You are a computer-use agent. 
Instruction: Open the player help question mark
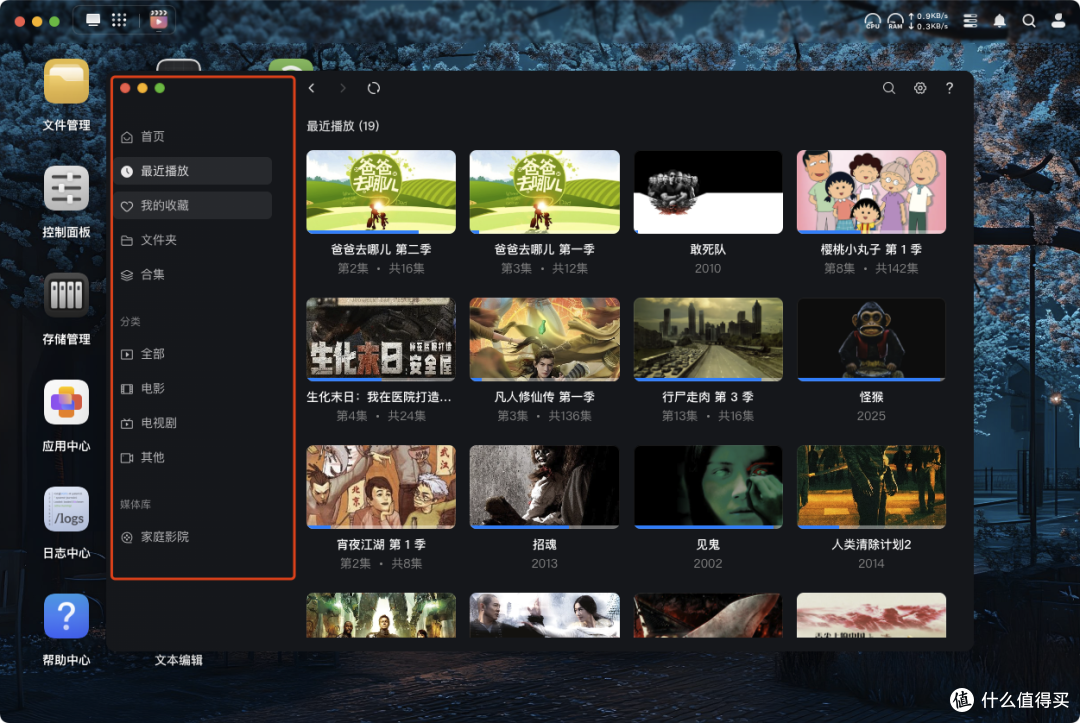coord(949,88)
